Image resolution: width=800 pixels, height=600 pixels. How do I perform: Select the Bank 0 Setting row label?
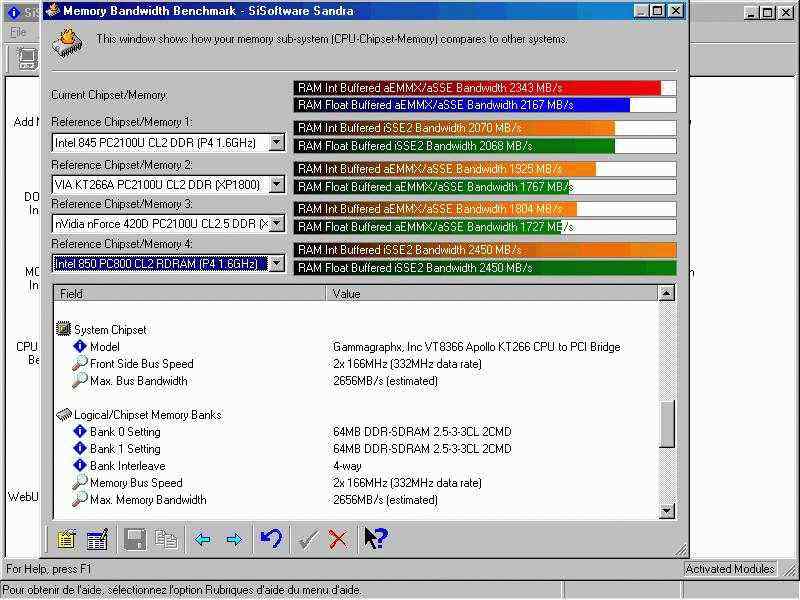click(125, 432)
